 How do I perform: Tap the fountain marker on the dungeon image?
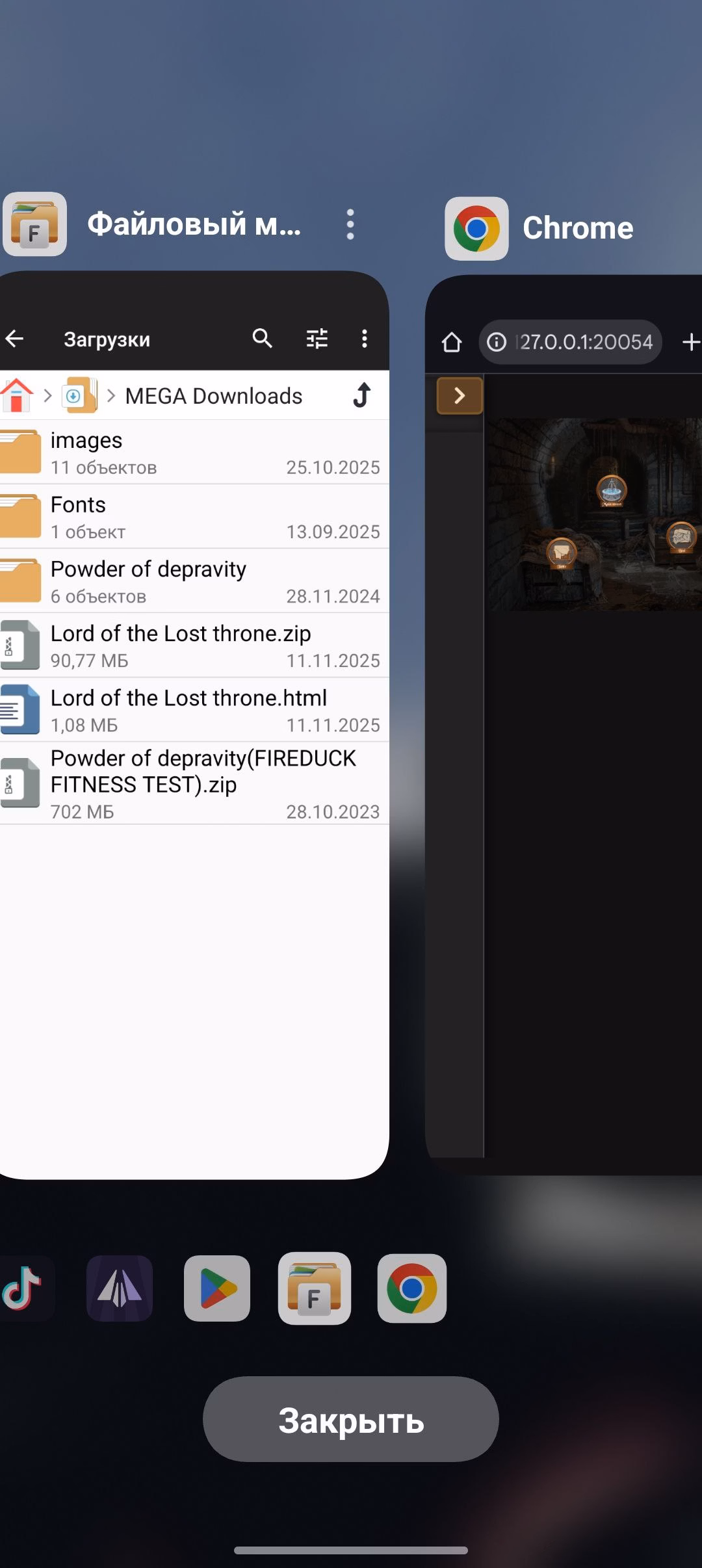click(611, 491)
